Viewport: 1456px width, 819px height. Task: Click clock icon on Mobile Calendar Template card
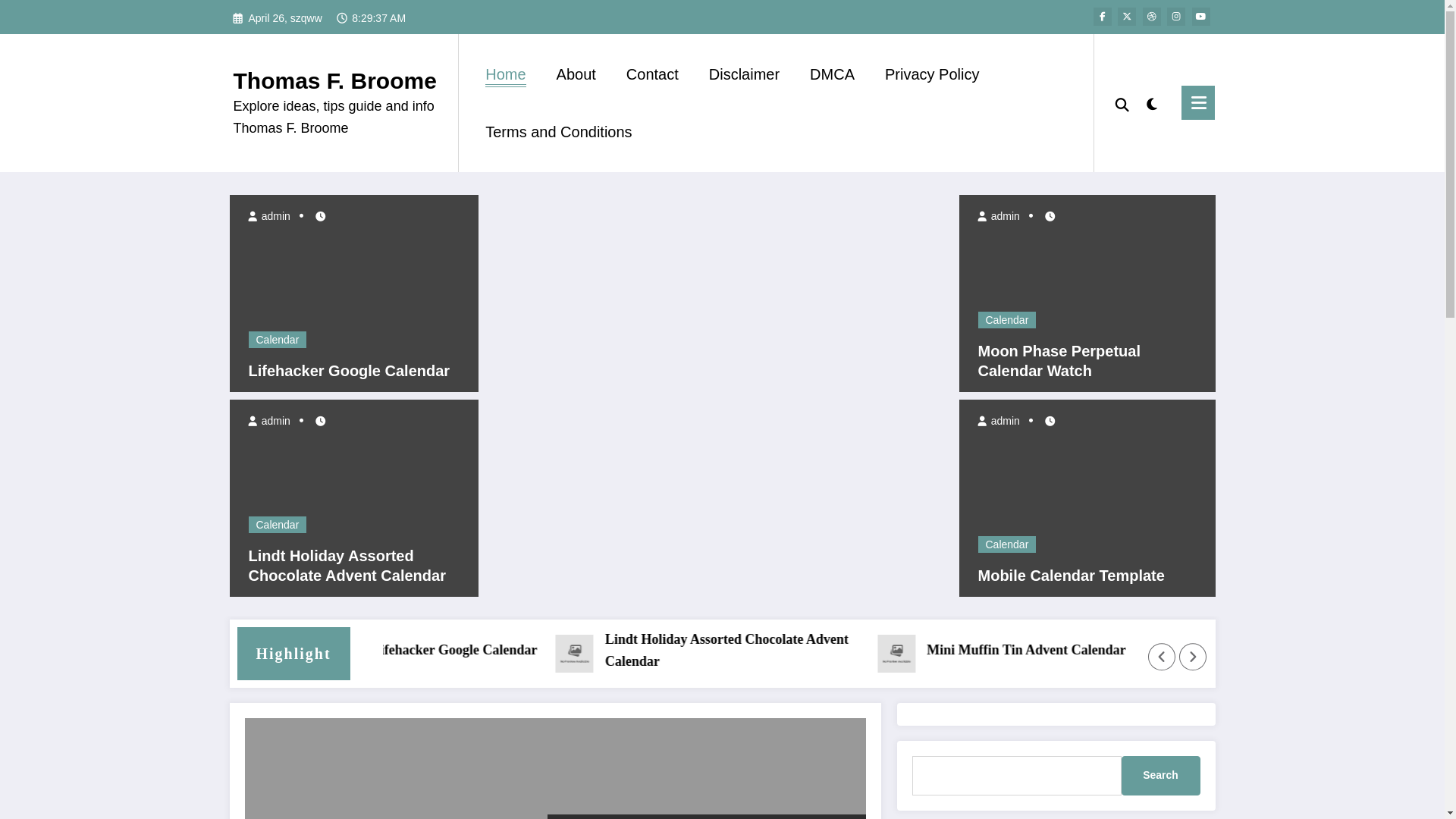pyautogui.click(x=1050, y=421)
